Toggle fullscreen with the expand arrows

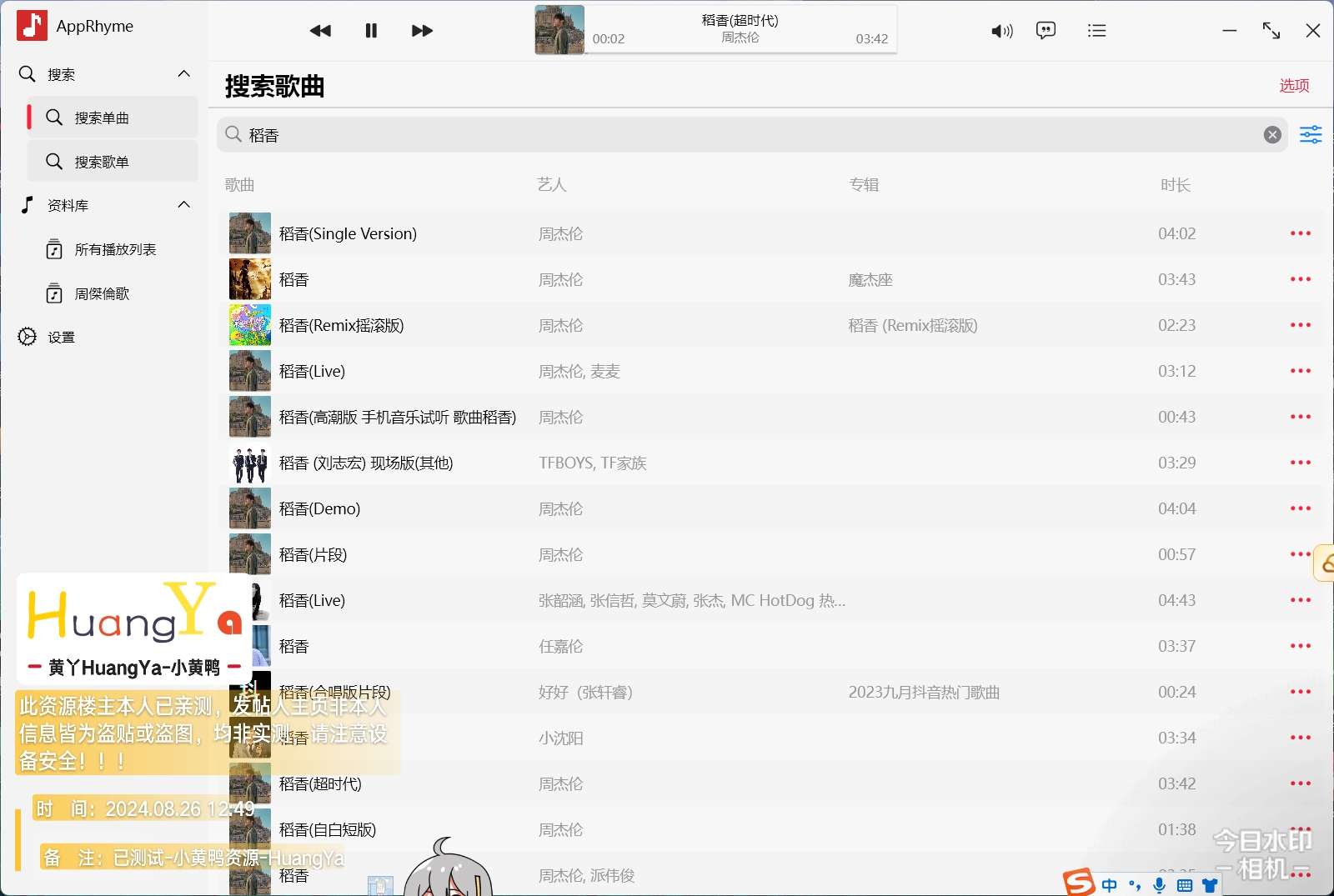pyautogui.click(x=1271, y=31)
